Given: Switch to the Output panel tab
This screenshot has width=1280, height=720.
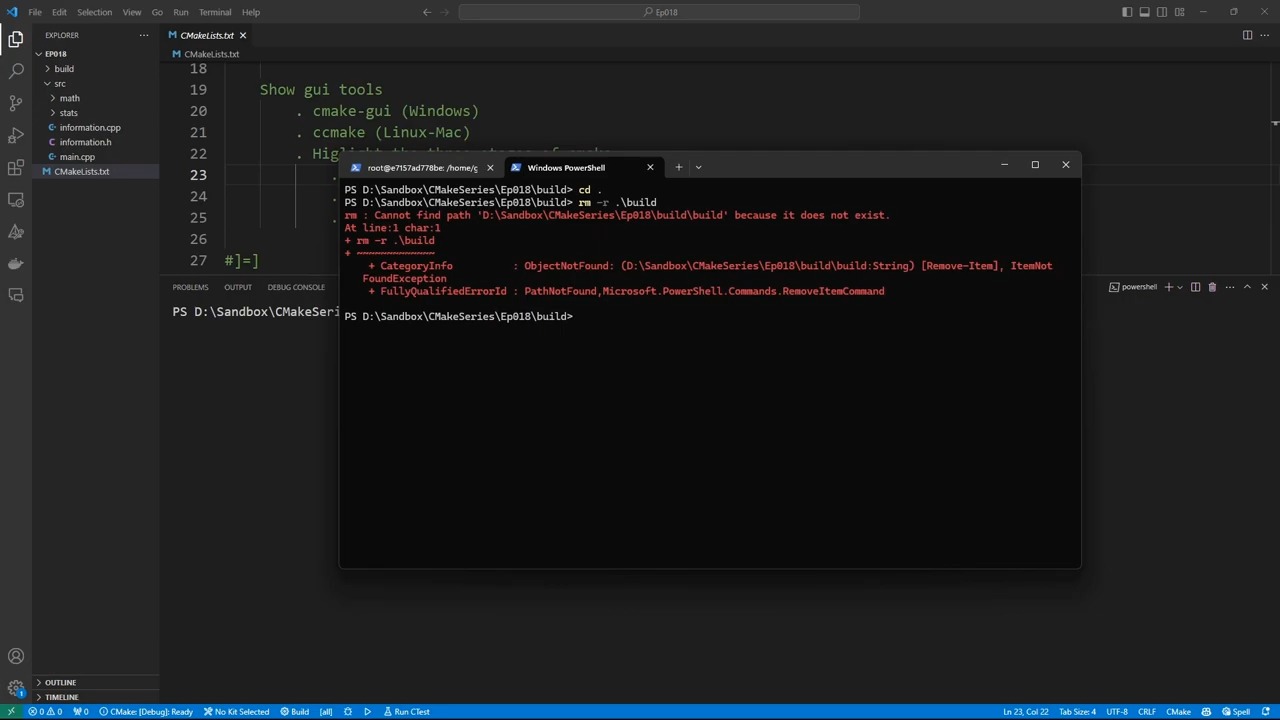Looking at the screenshot, I should pyautogui.click(x=238, y=287).
